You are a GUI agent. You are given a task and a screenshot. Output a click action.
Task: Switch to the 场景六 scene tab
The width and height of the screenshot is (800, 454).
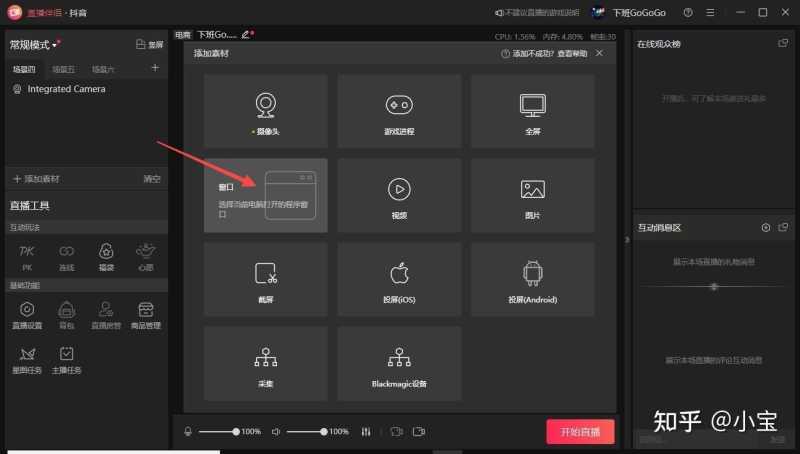(x=103, y=69)
